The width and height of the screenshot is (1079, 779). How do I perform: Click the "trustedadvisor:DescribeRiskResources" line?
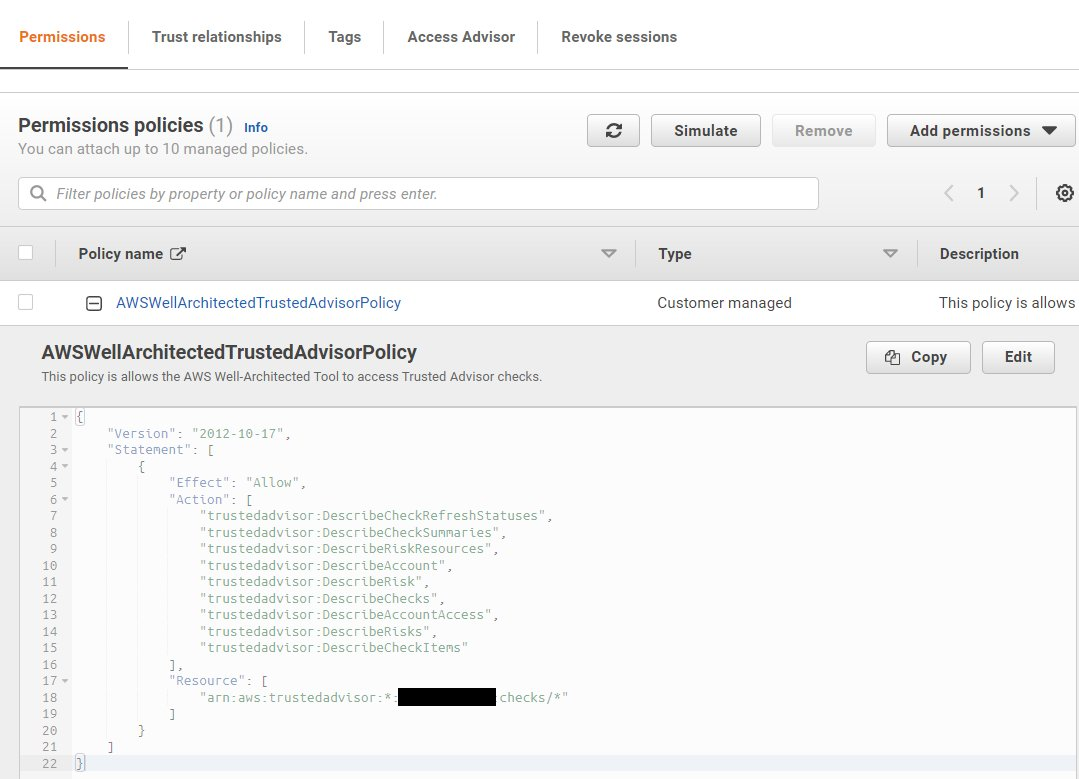click(349, 549)
